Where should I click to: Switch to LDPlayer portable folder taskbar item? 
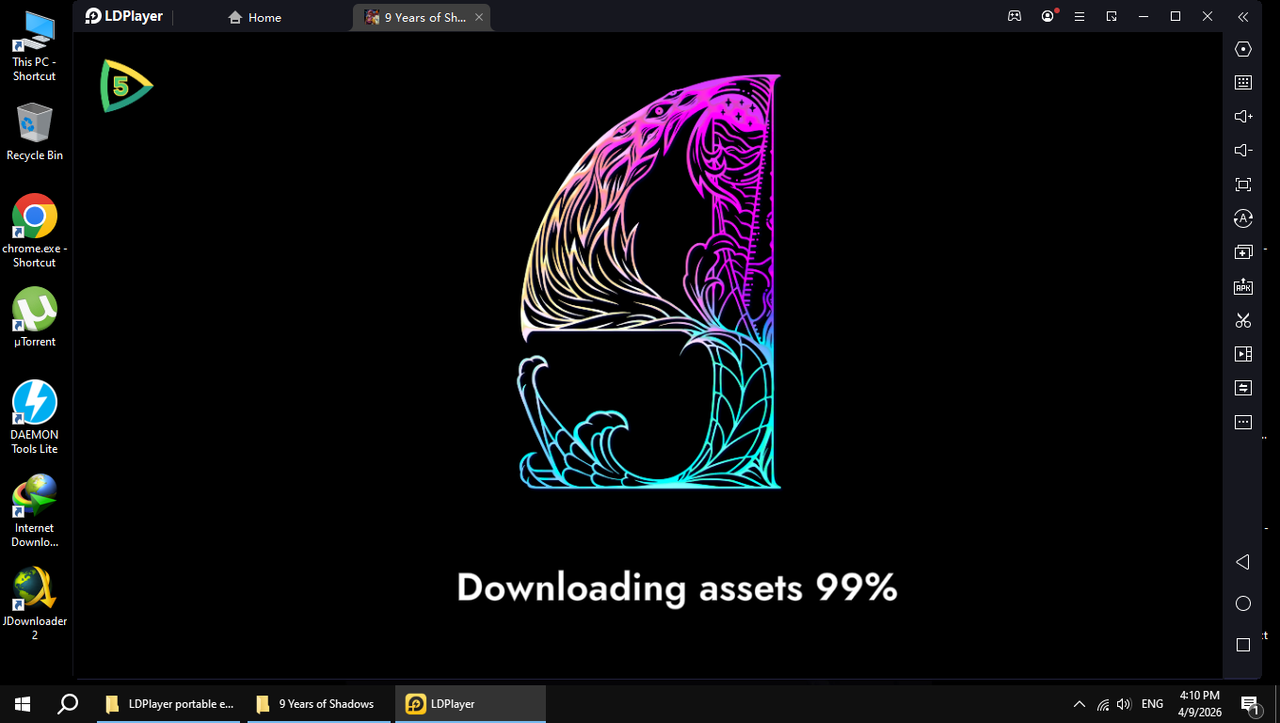(x=169, y=704)
